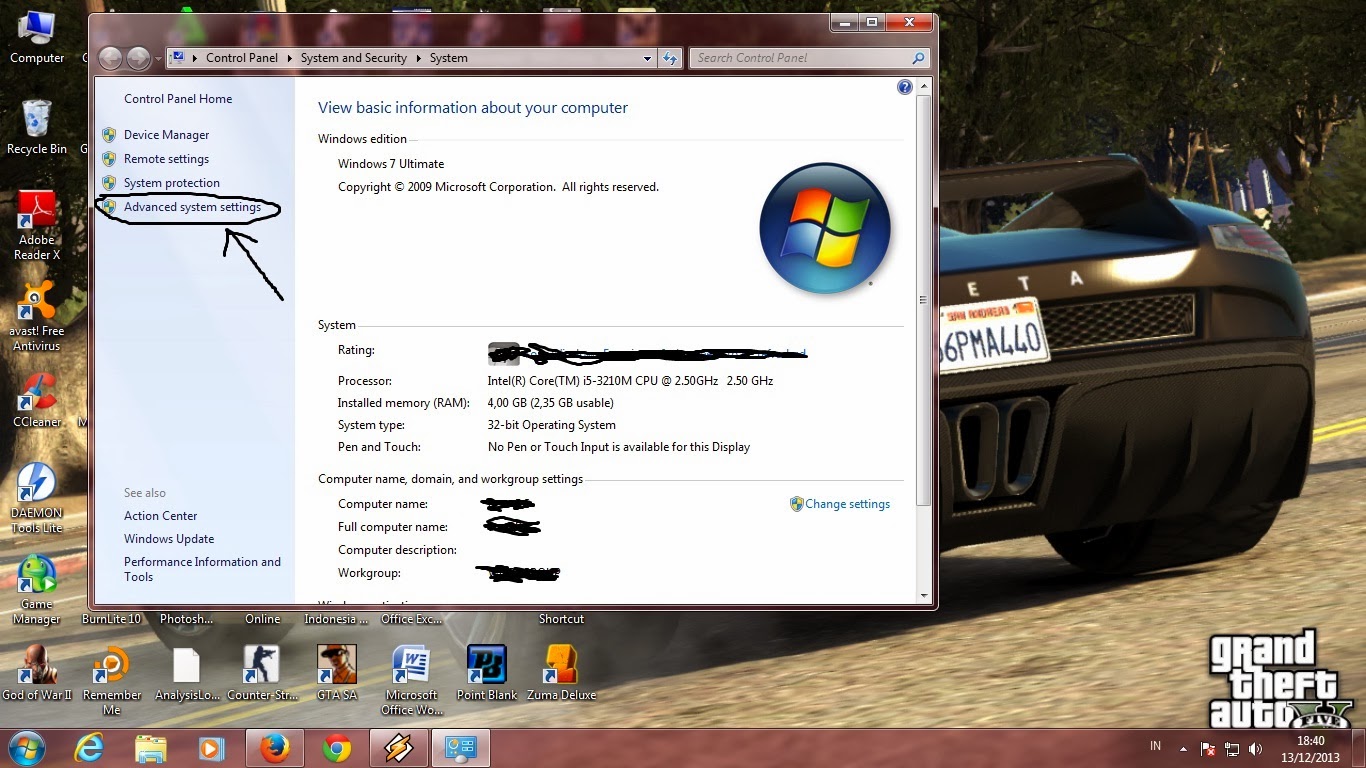Click the Back navigation button
The width and height of the screenshot is (1366, 768).
click(x=111, y=58)
